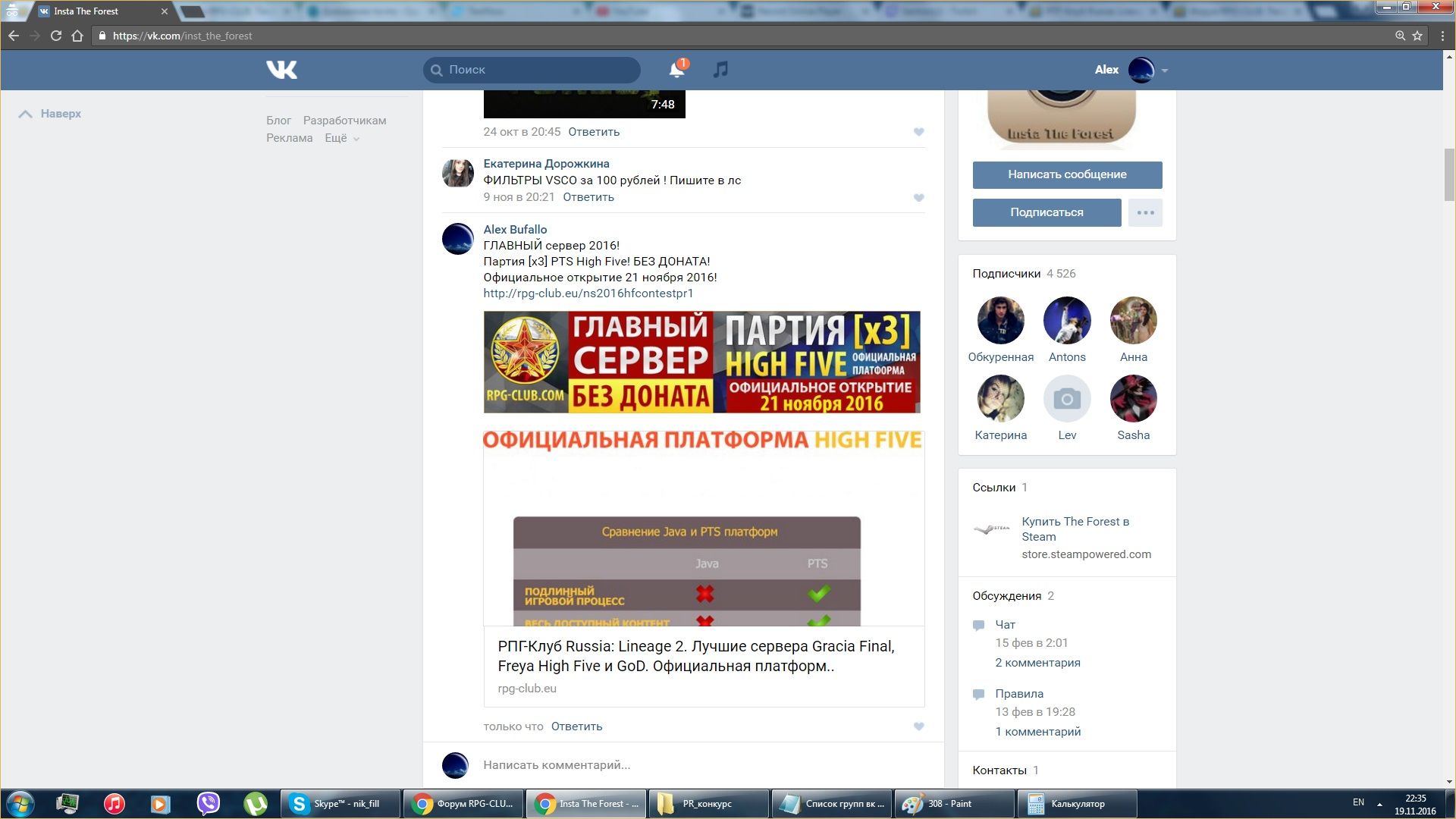
Task: Like Екатерина Дорожкина's comment
Action: click(918, 198)
